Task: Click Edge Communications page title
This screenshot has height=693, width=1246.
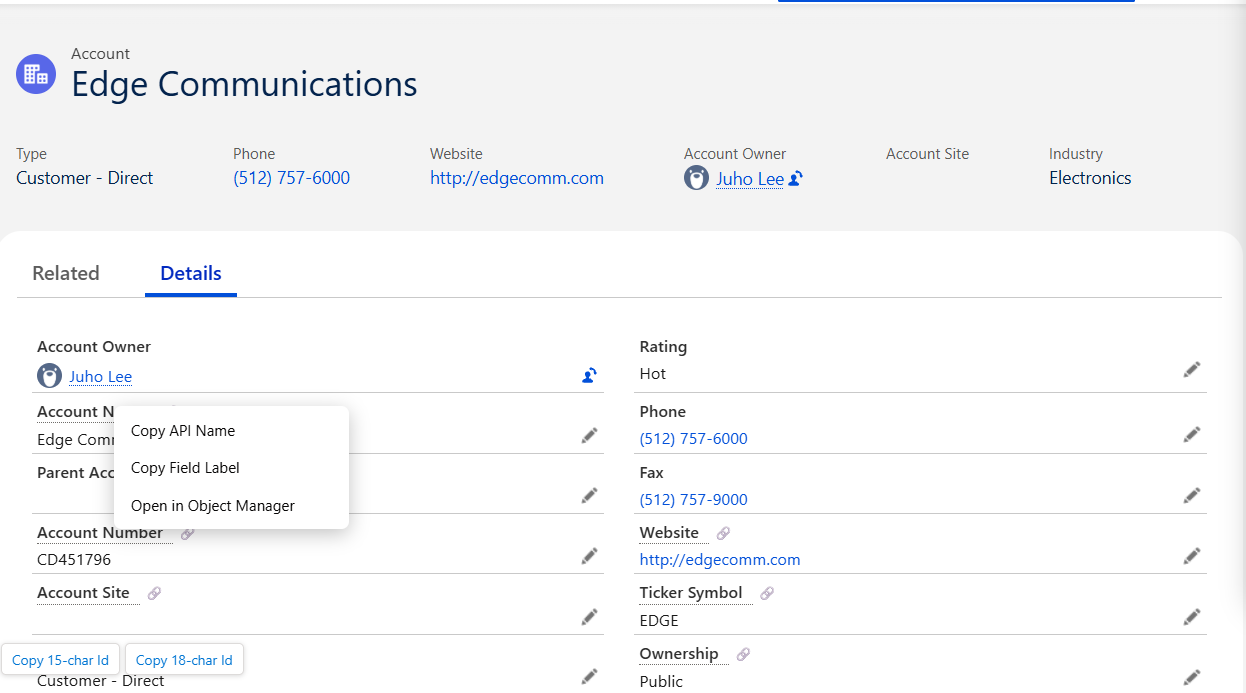Action: [244, 84]
